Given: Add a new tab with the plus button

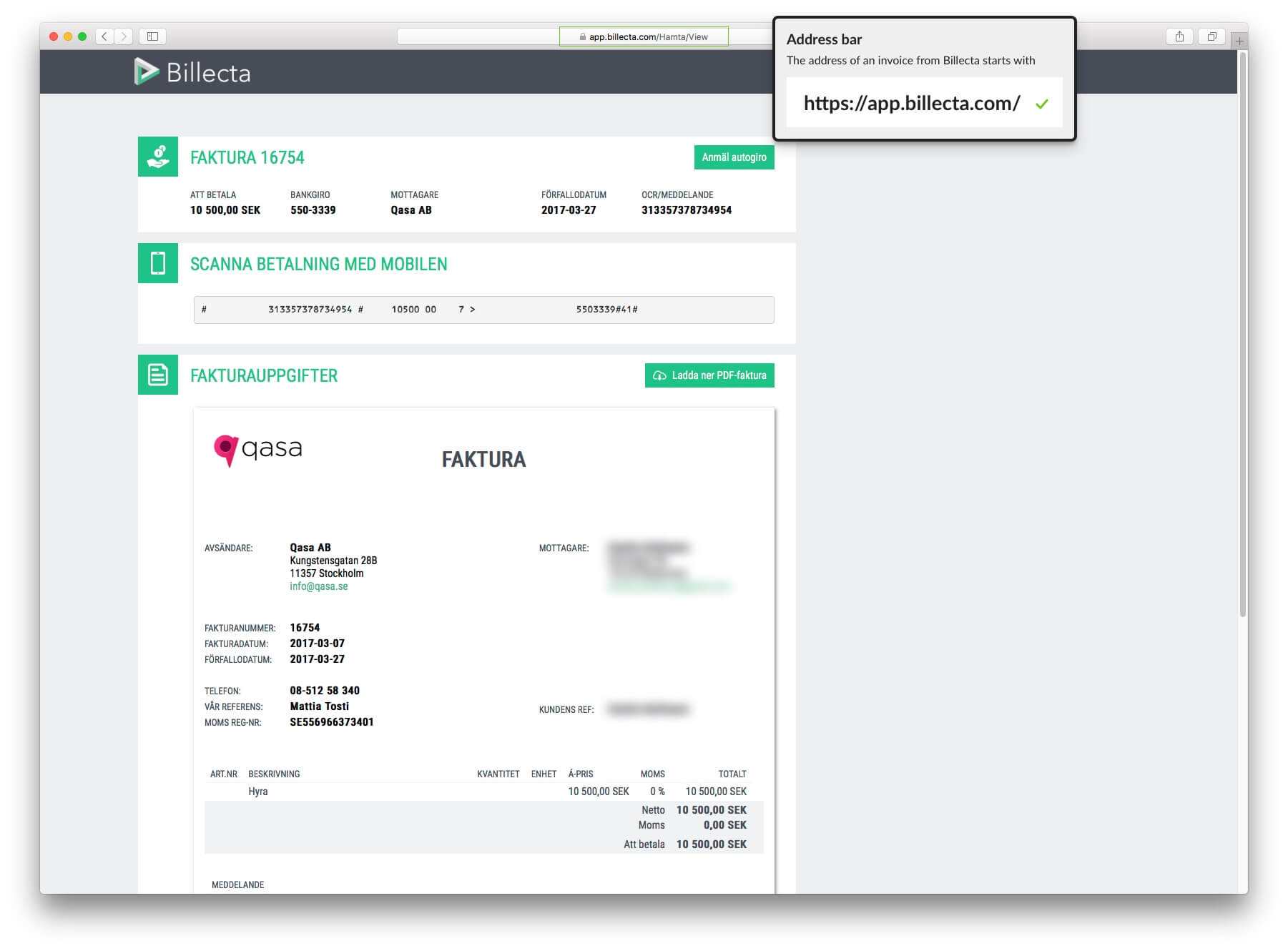Looking at the screenshot, I should [1239, 41].
